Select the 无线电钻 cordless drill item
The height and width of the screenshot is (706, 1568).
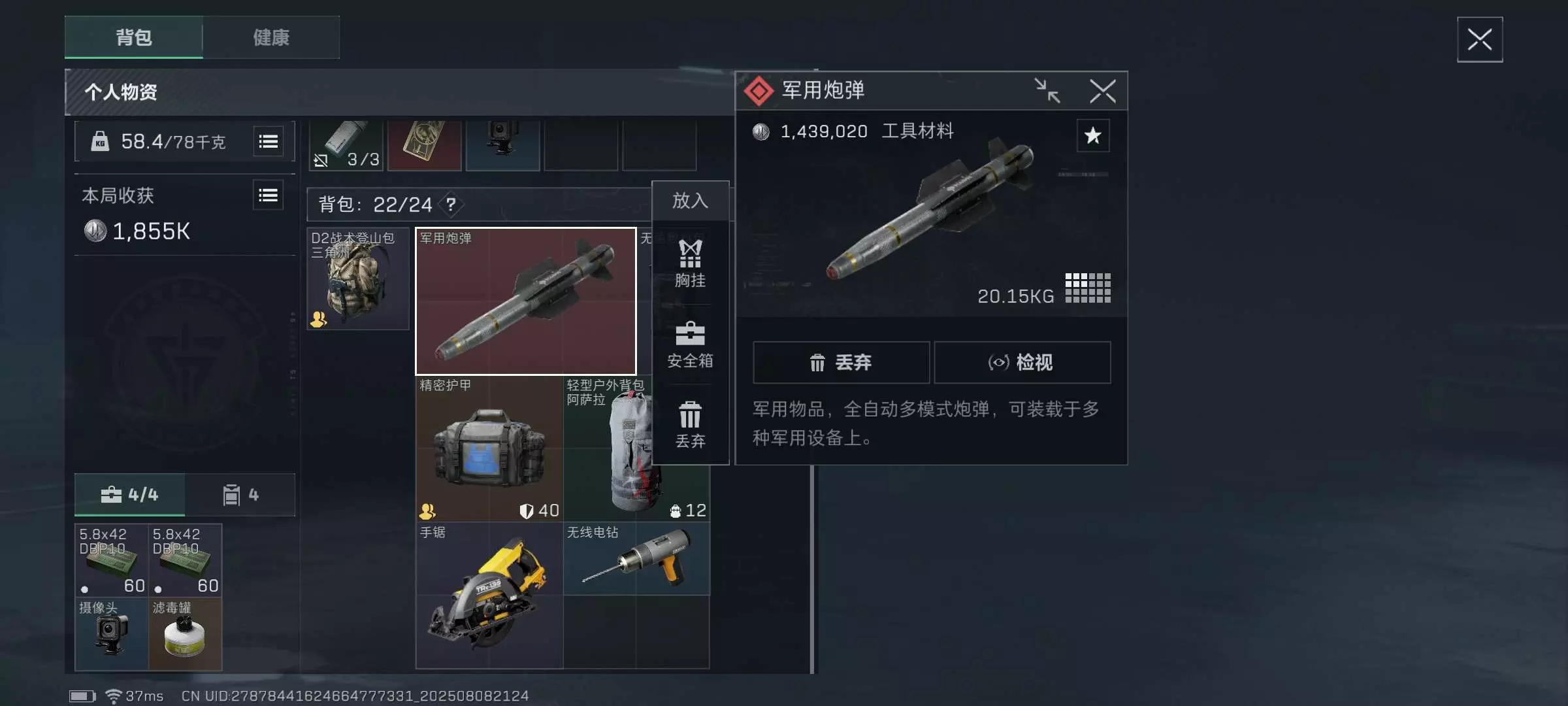[x=636, y=558]
